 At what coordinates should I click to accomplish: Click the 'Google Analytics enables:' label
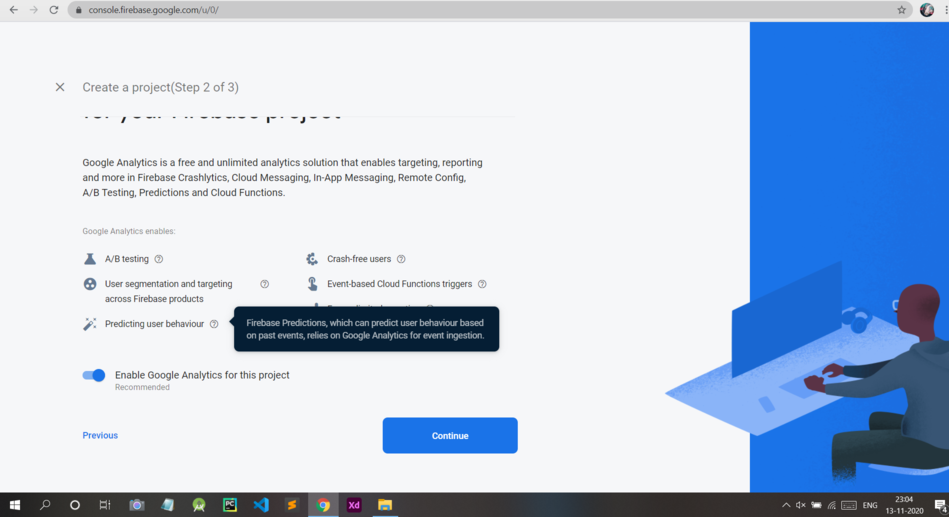129,231
